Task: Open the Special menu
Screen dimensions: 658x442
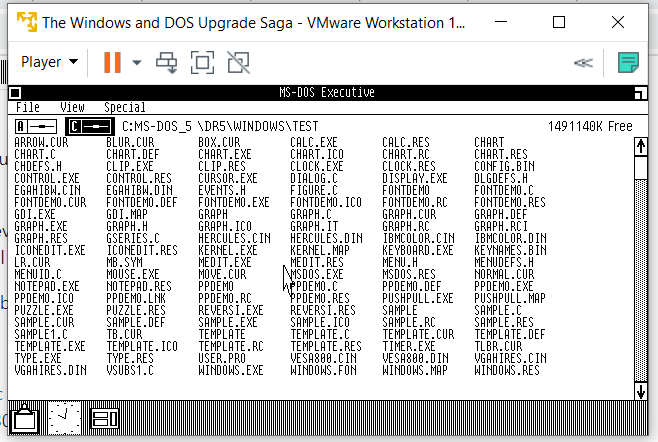Action: point(125,107)
